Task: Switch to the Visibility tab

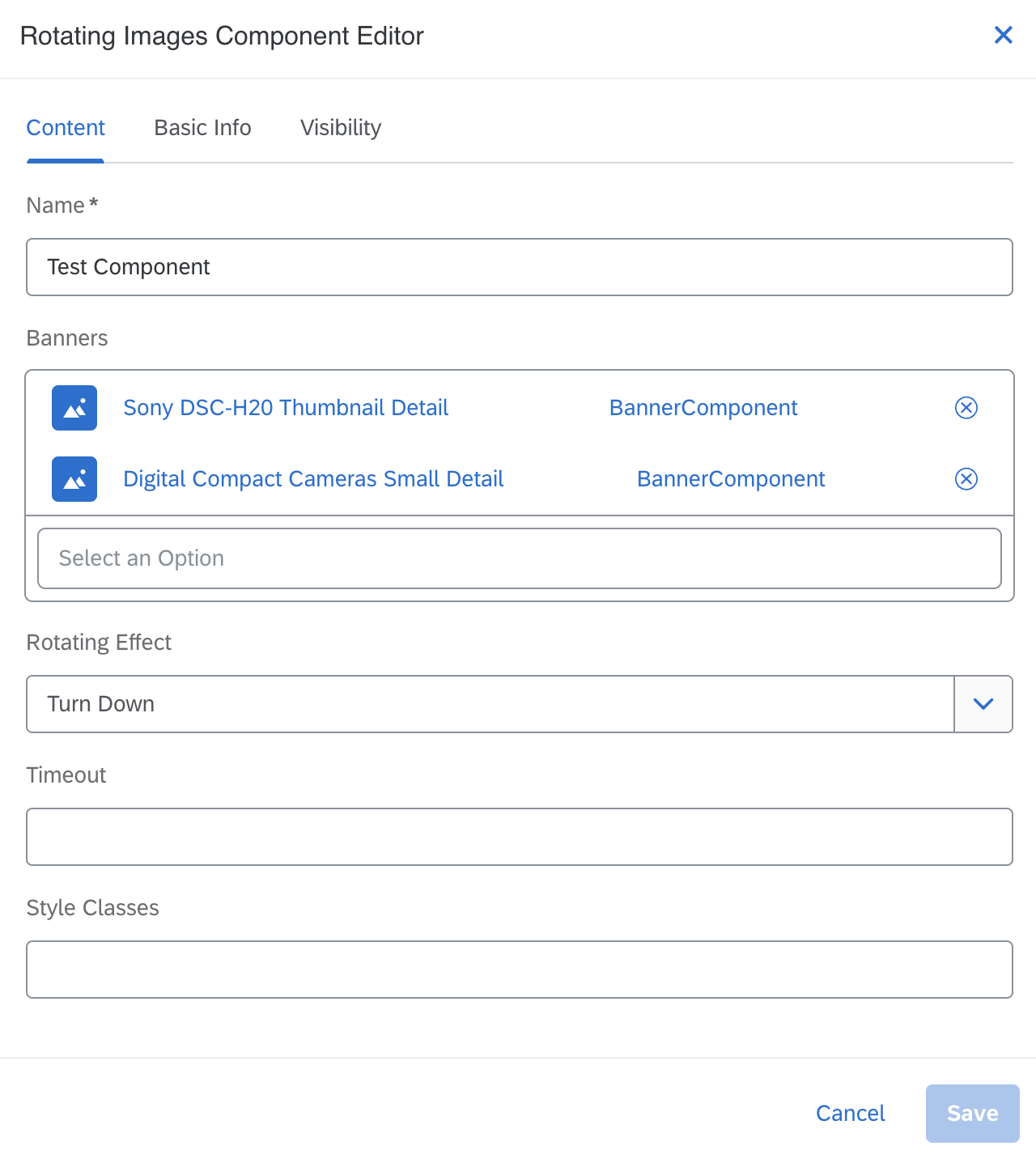Action: click(340, 128)
